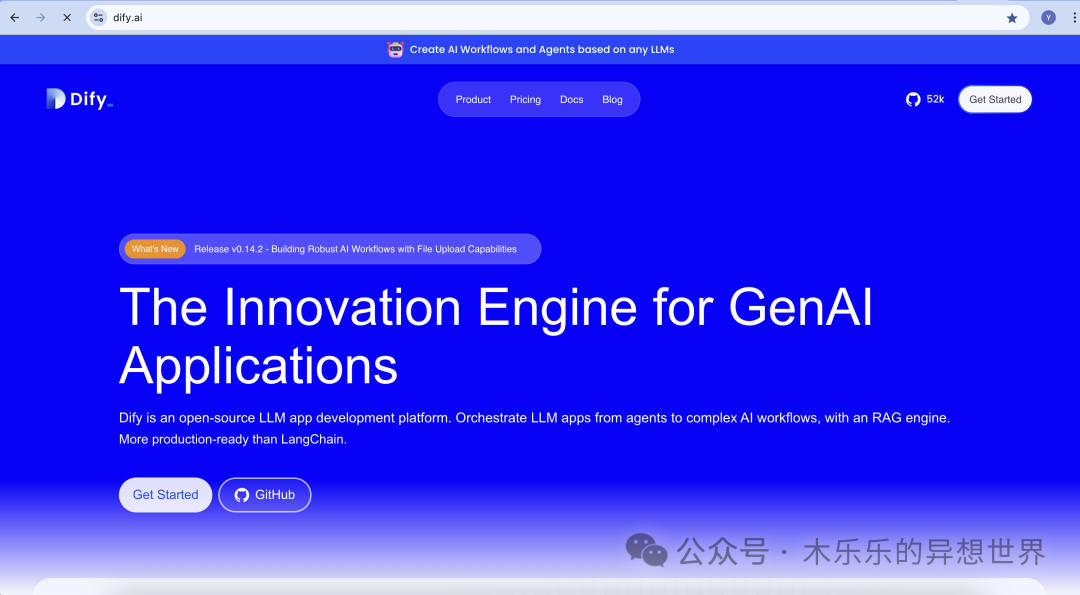The height and width of the screenshot is (595, 1080).
Task: Open Chrome's three-dot menu
Action: (x=1074, y=18)
